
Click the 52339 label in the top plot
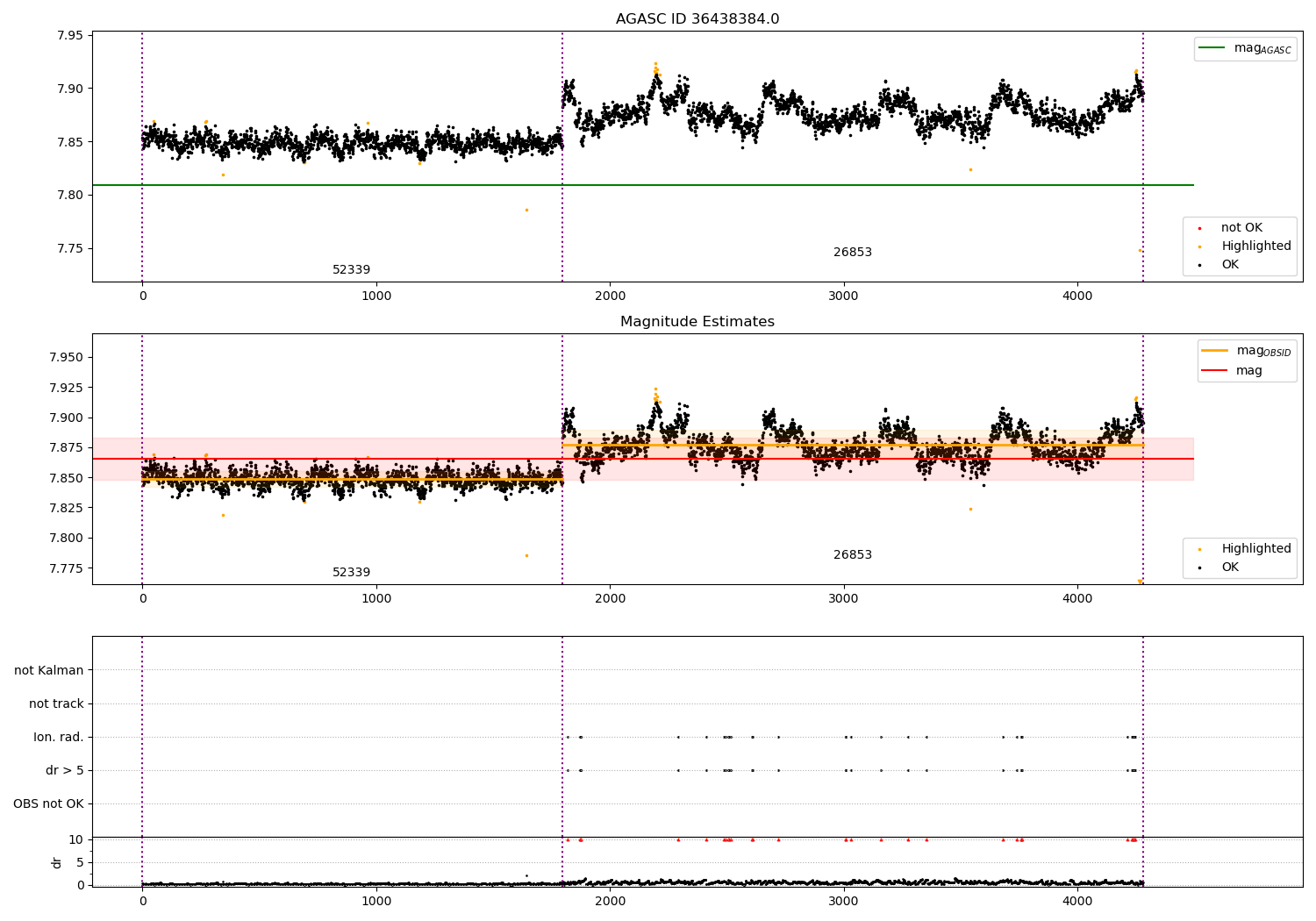point(351,270)
